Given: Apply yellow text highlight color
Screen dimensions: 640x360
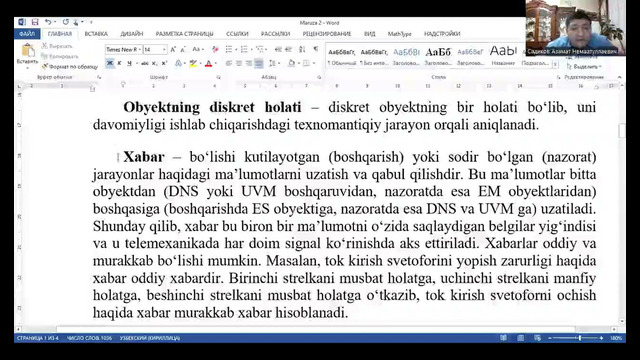Looking at the screenshot, I should pos(193,63).
